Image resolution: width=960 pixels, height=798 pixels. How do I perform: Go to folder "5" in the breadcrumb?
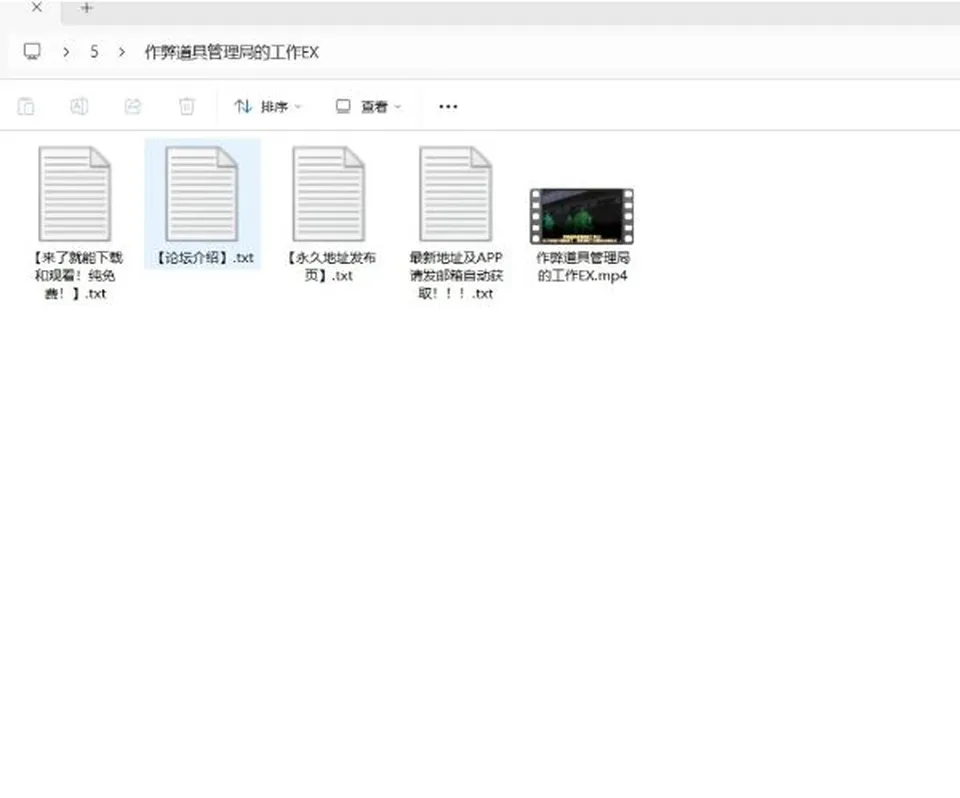tap(94, 52)
